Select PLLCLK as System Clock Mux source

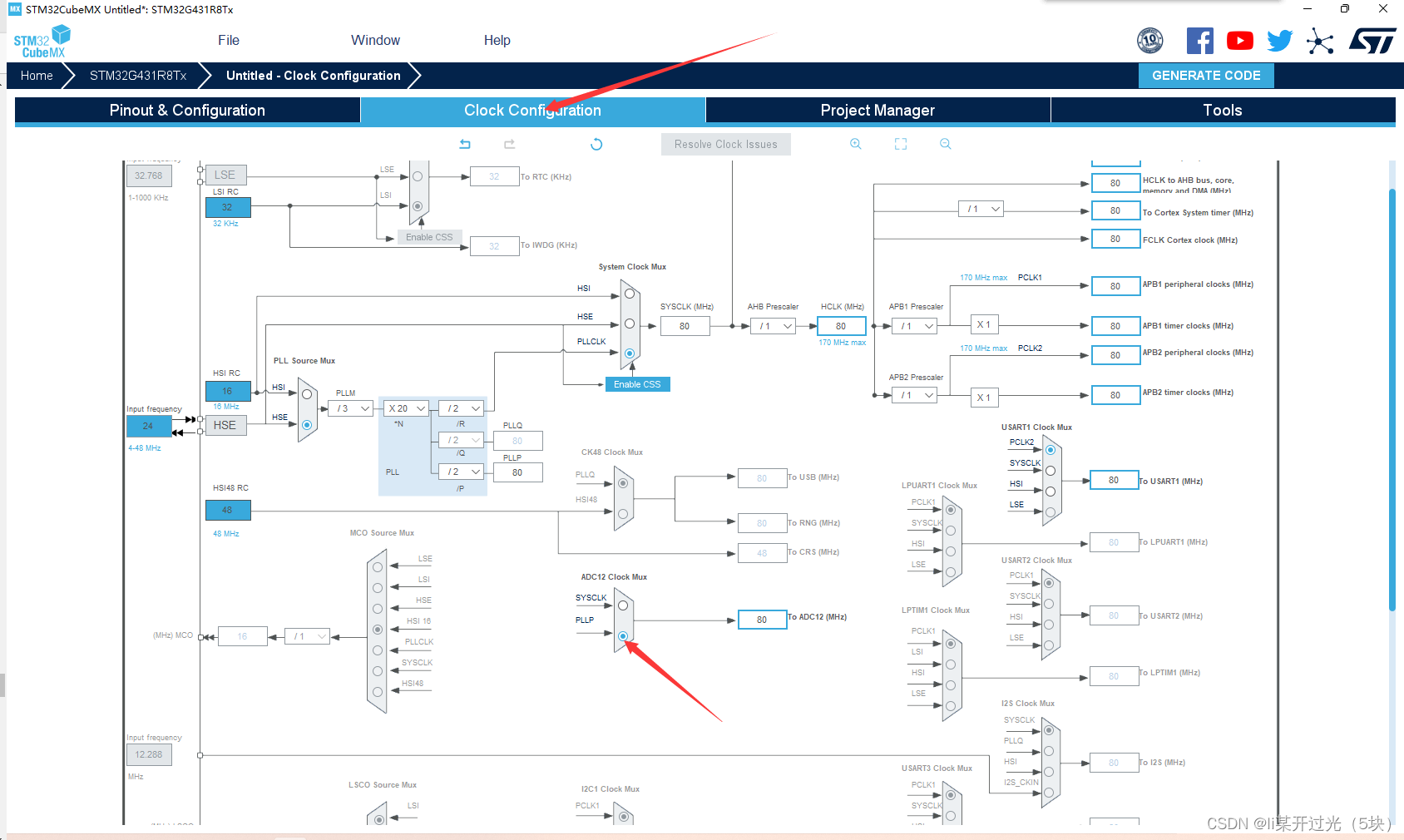(630, 353)
